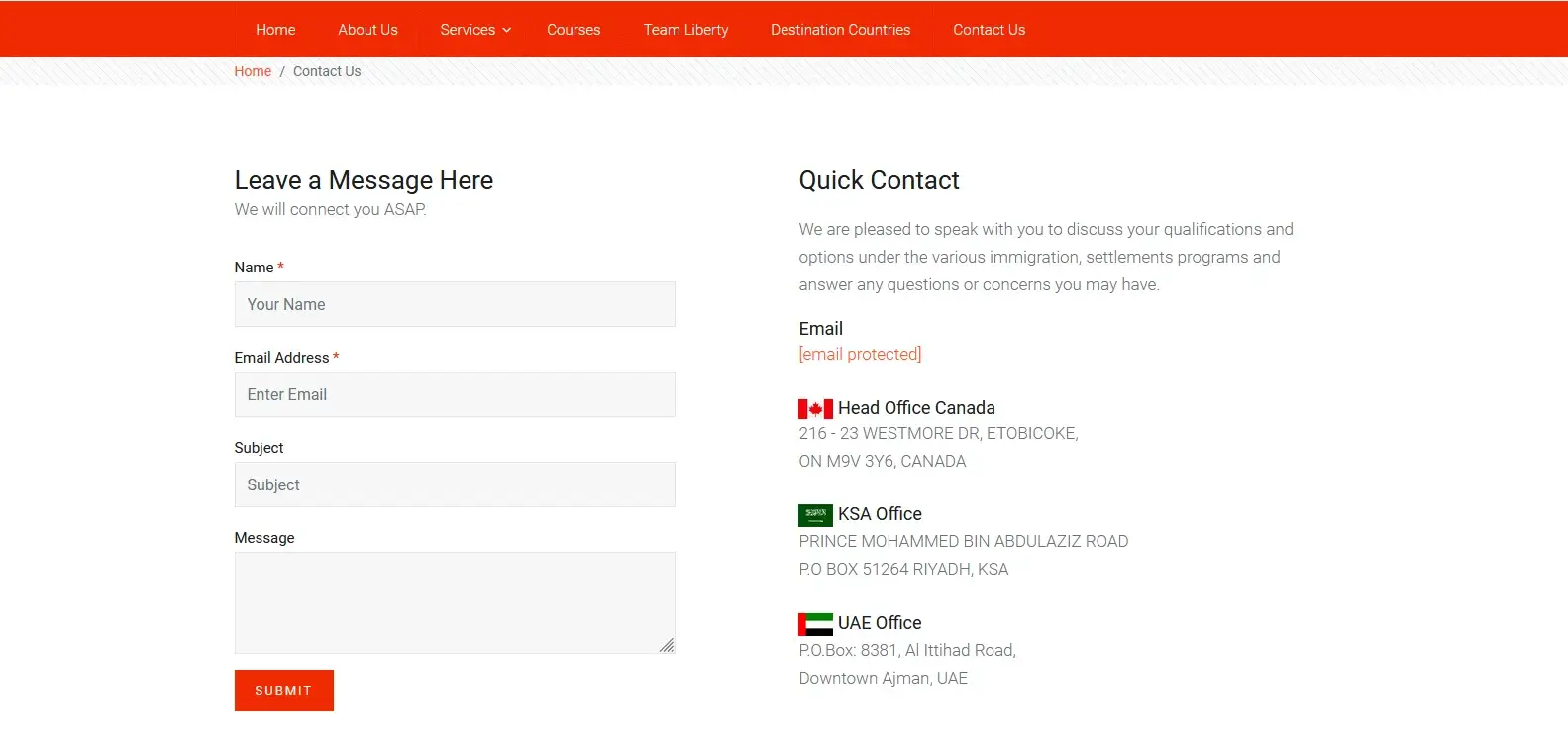Open Destination Countries in navigation
1568x753 pixels.
840,30
